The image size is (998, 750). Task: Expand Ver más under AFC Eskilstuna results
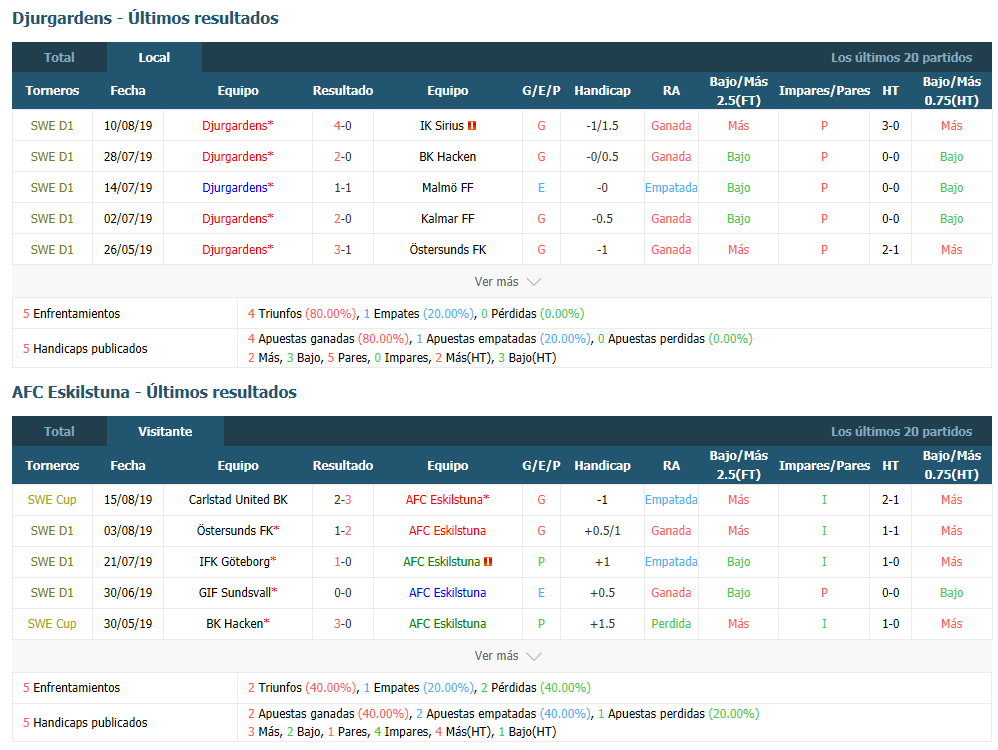tap(507, 656)
